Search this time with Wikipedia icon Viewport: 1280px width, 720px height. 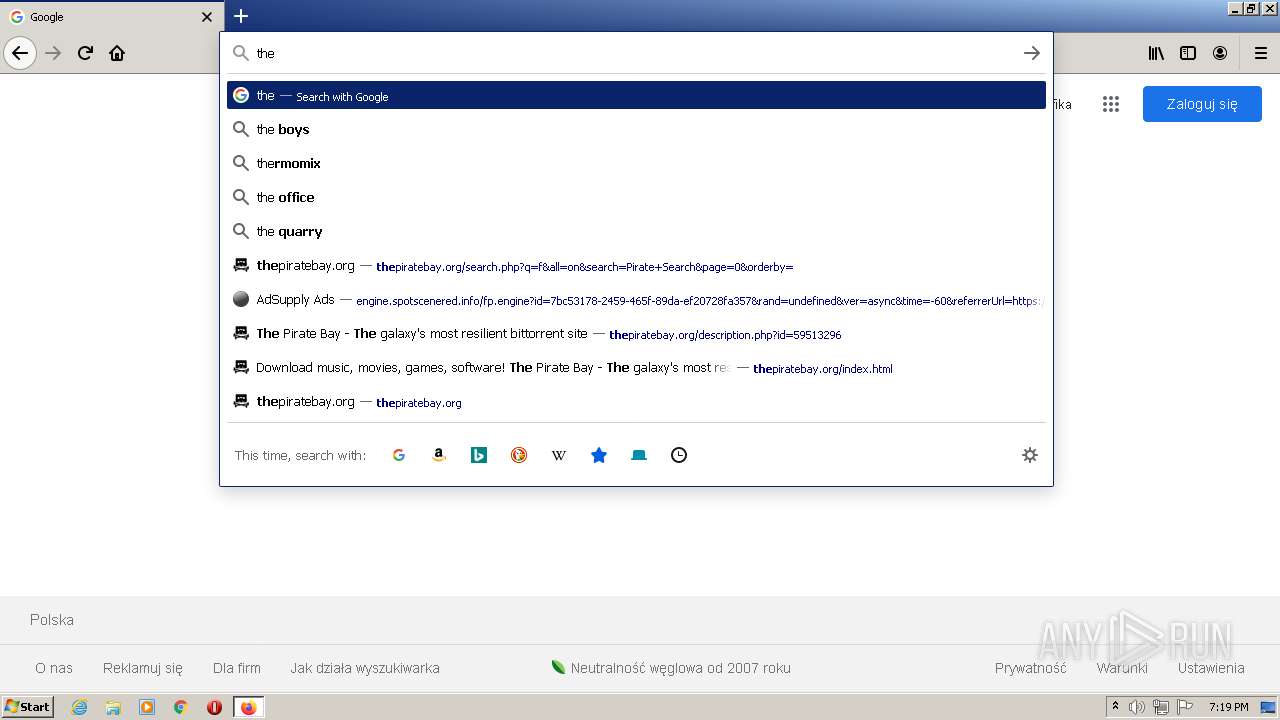(x=559, y=455)
